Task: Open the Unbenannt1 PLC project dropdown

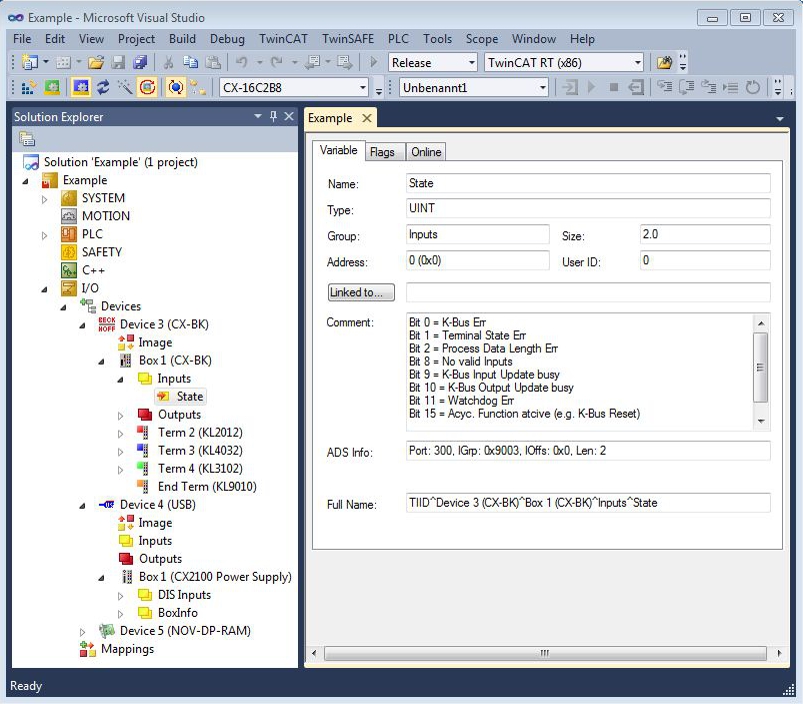Action: [x=543, y=88]
